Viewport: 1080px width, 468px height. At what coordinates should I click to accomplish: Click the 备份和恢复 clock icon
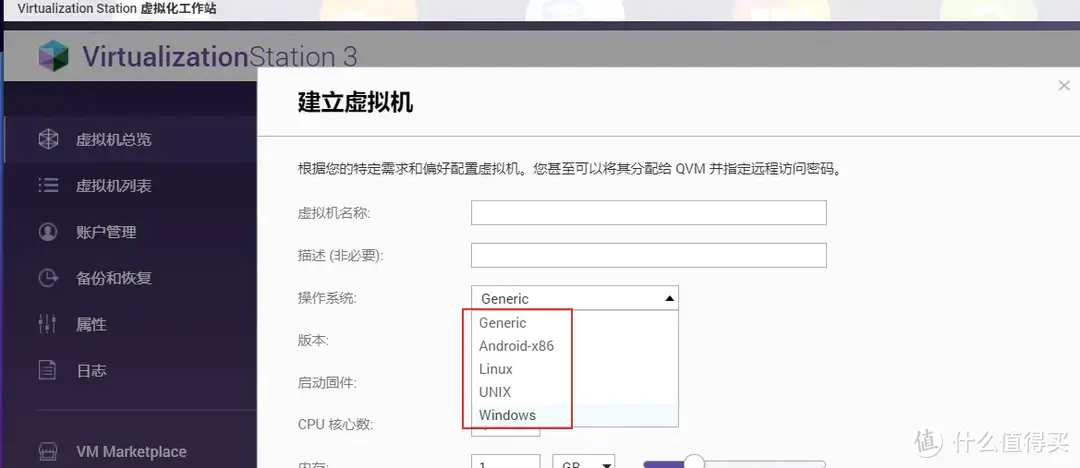(x=48, y=278)
